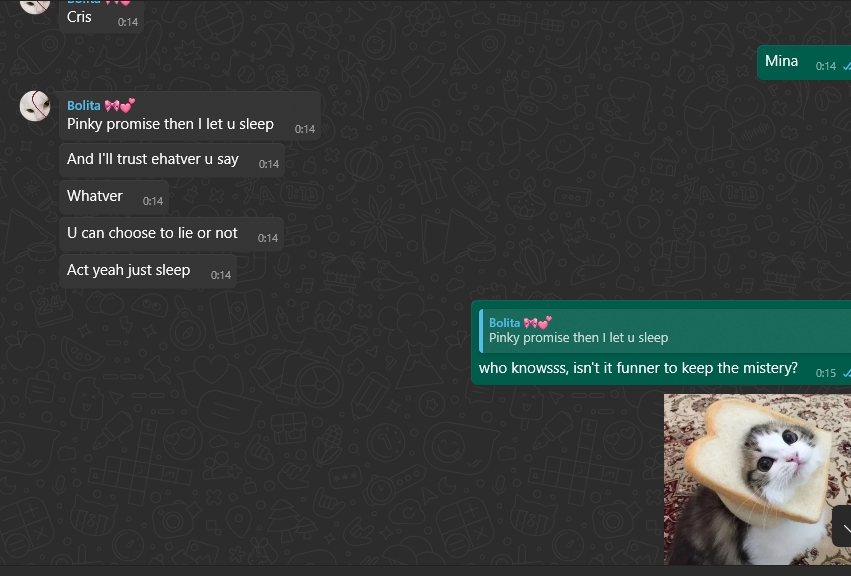Click the Bolita name in quoted reply

tap(504, 323)
